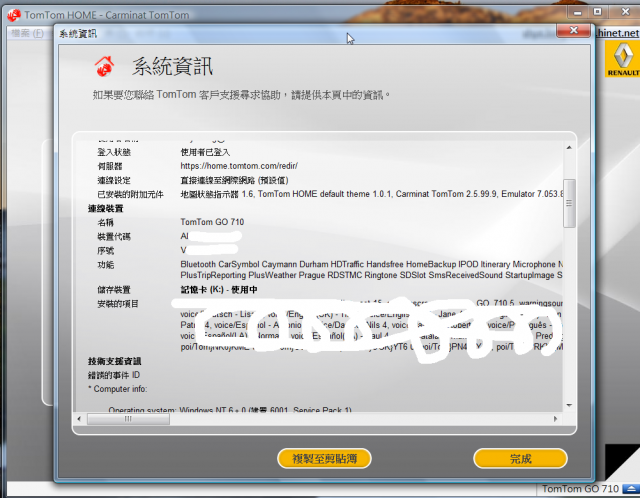Click the vertical scrollbar up arrow
The height and width of the screenshot is (498, 640).
coord(569,147)
